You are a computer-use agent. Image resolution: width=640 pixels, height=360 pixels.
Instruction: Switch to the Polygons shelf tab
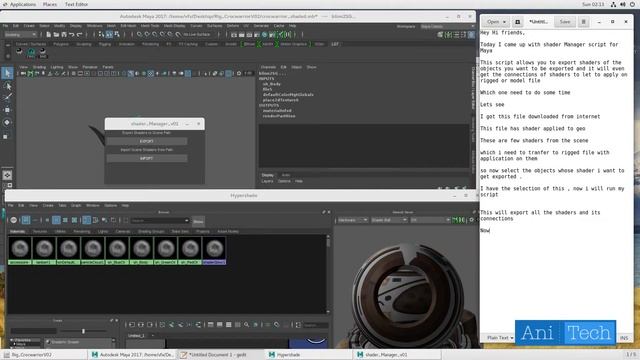click(61, 44)
